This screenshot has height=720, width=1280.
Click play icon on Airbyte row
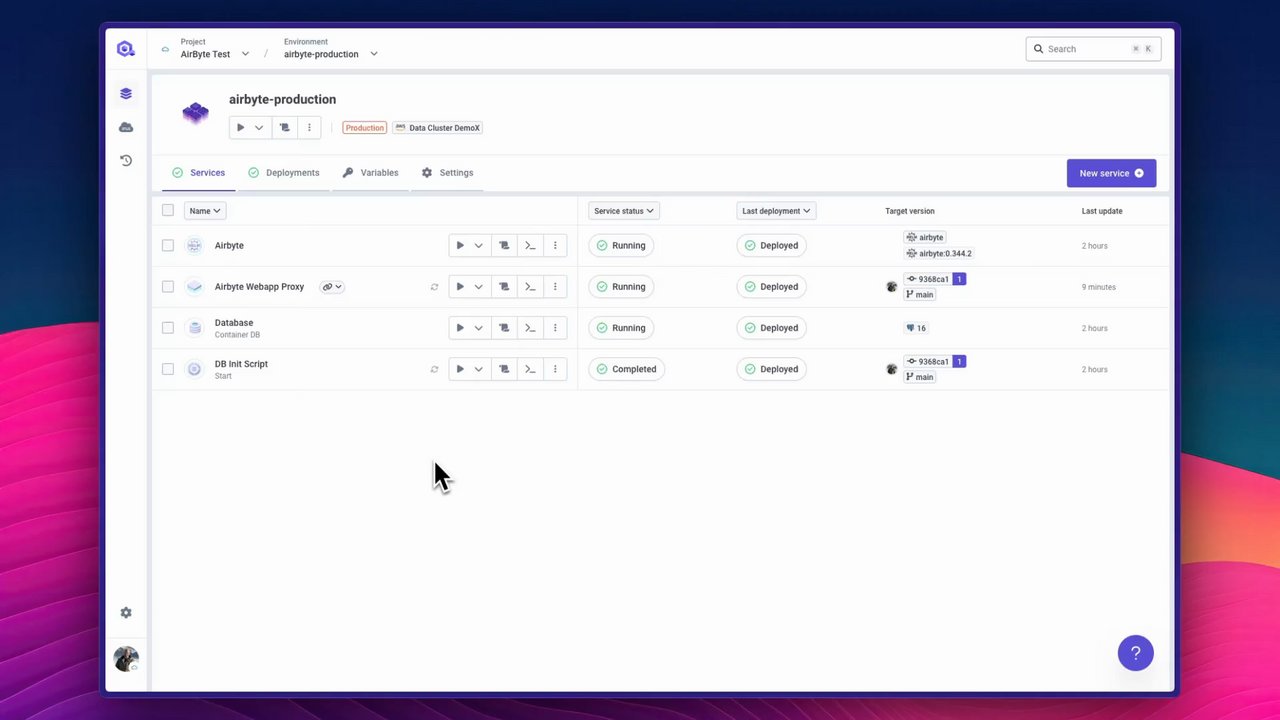click(460, 245)
